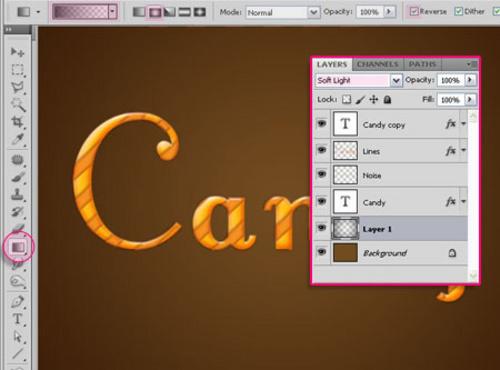Expand the toolbar with double arrows
500x370 pixels.
pyautogui.click(x=9, y=30)
